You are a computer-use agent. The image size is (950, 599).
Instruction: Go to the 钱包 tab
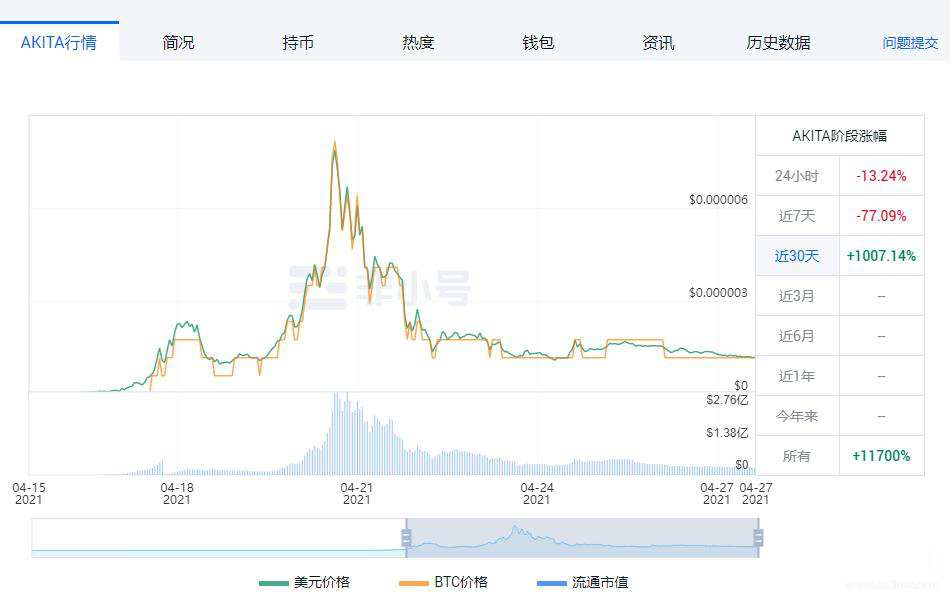pyautogui.click(x=538, y=42)
